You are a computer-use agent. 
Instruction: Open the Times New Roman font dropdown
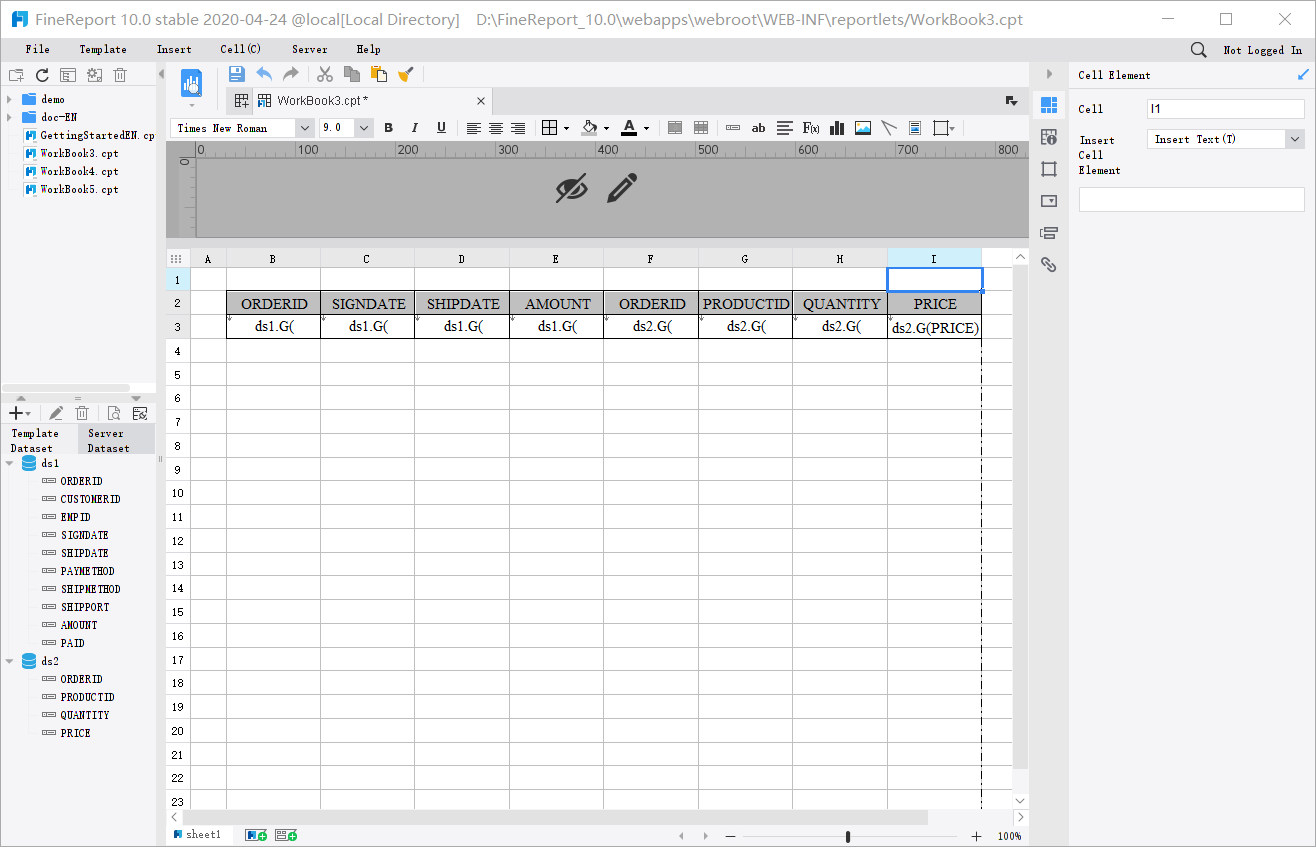point(304,128)
